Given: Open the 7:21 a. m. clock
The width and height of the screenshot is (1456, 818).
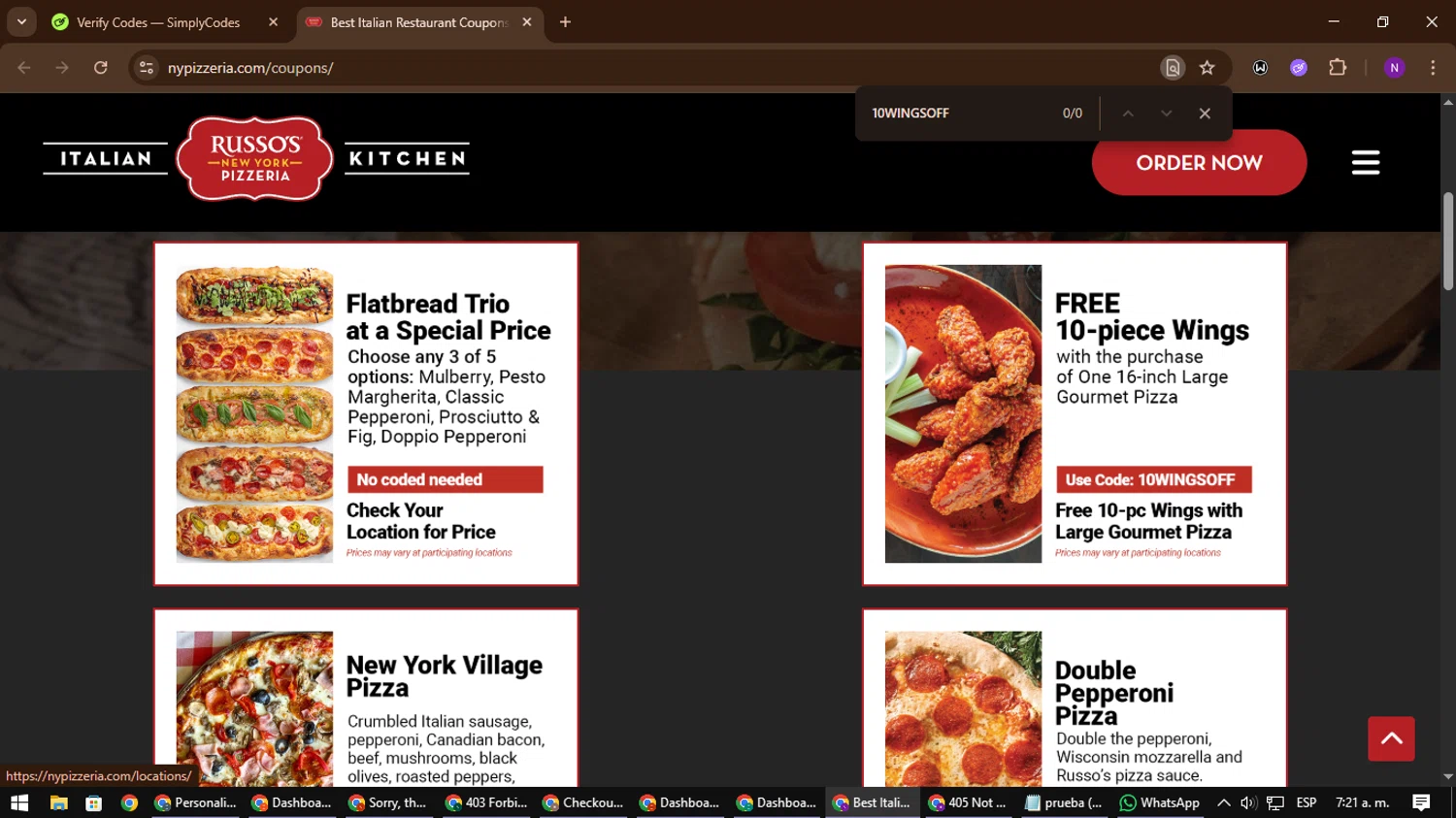Looking at the screenshot, I should click(x=1363, y=802).
